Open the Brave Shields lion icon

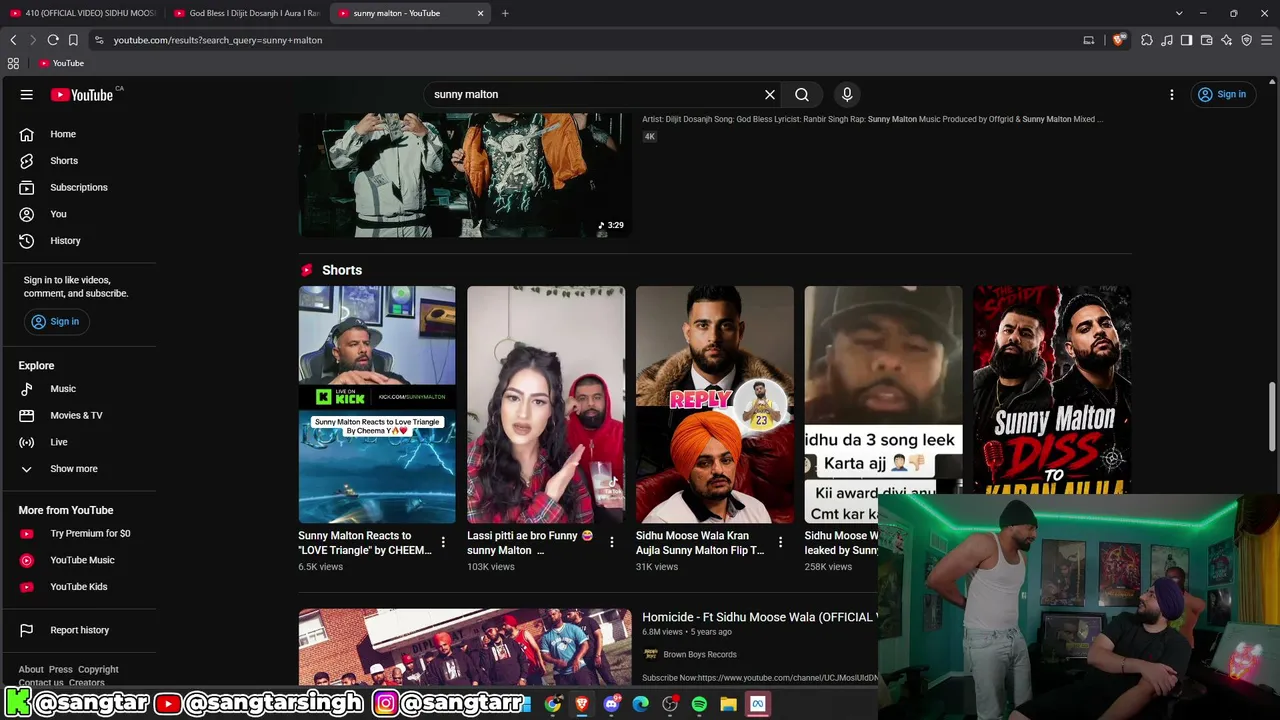coord(1118,40)
